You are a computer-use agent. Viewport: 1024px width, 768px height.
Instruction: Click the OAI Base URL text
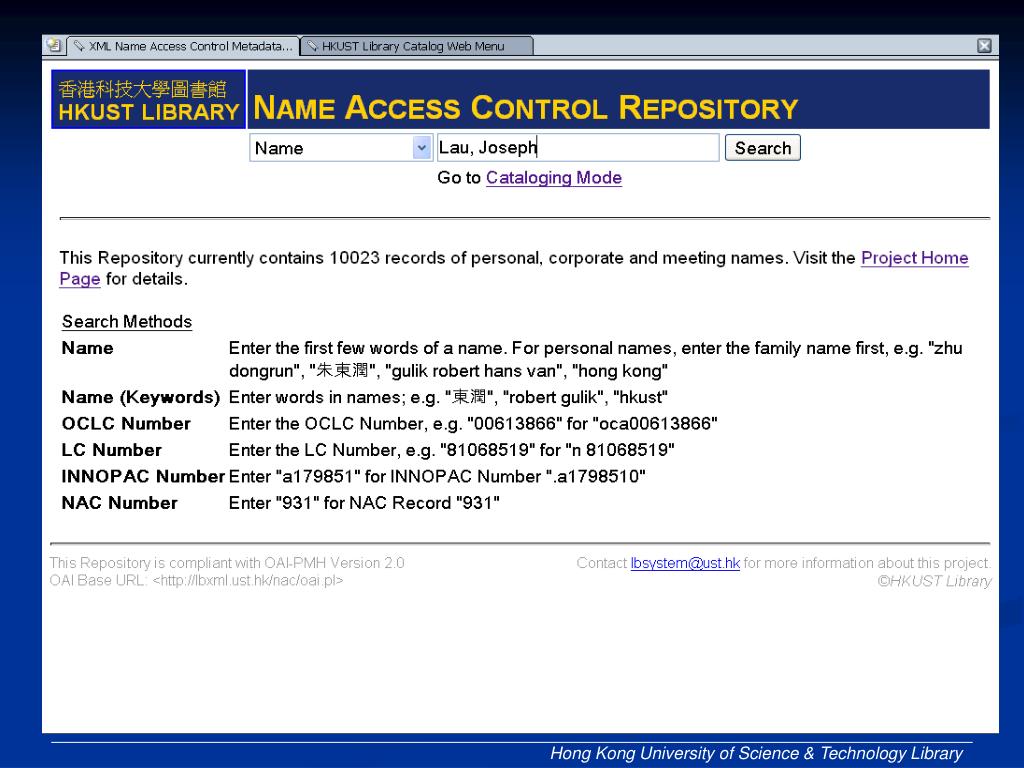click(196, 581)
